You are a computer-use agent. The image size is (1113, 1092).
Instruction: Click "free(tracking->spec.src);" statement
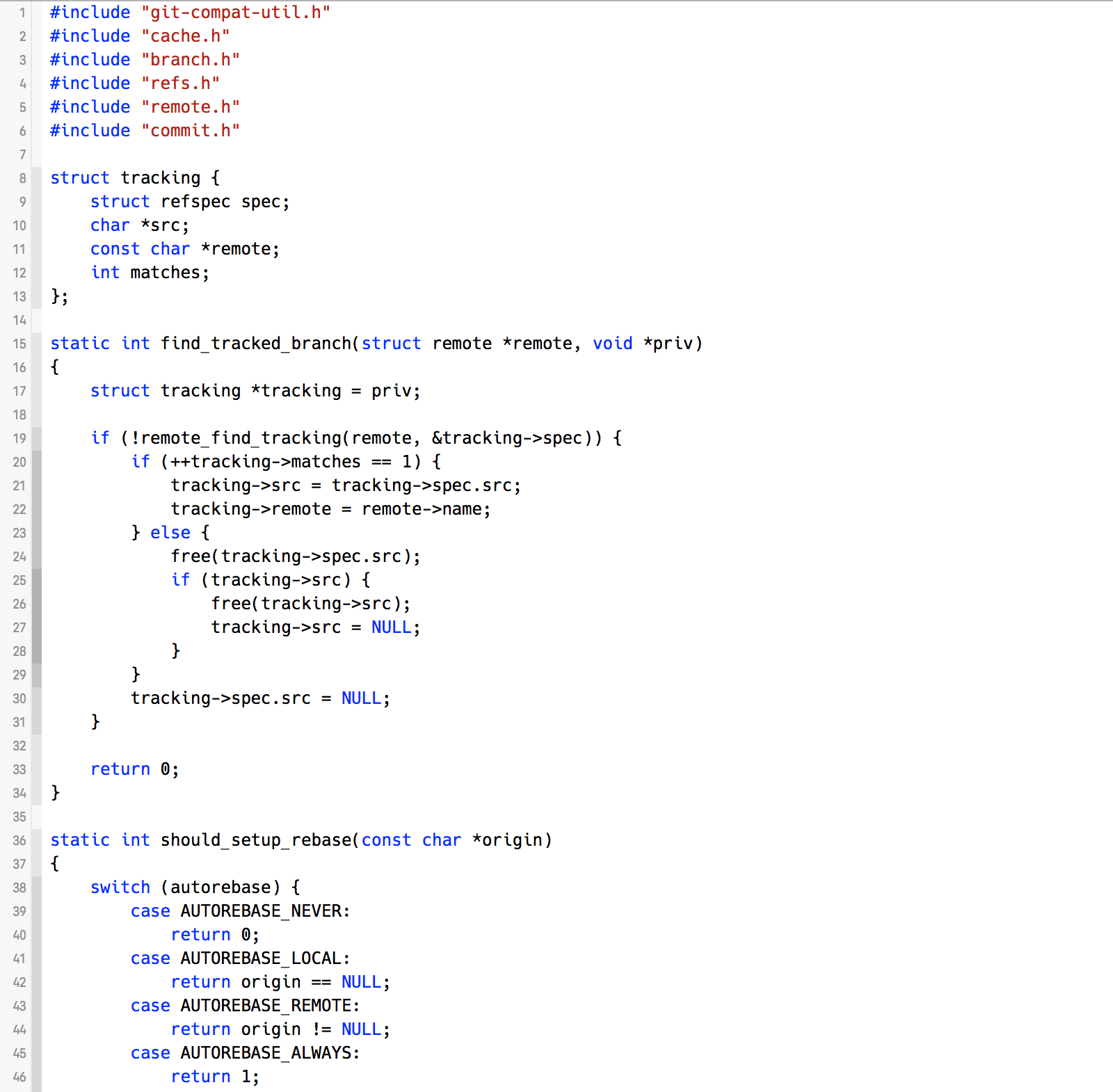click(296, 556)
